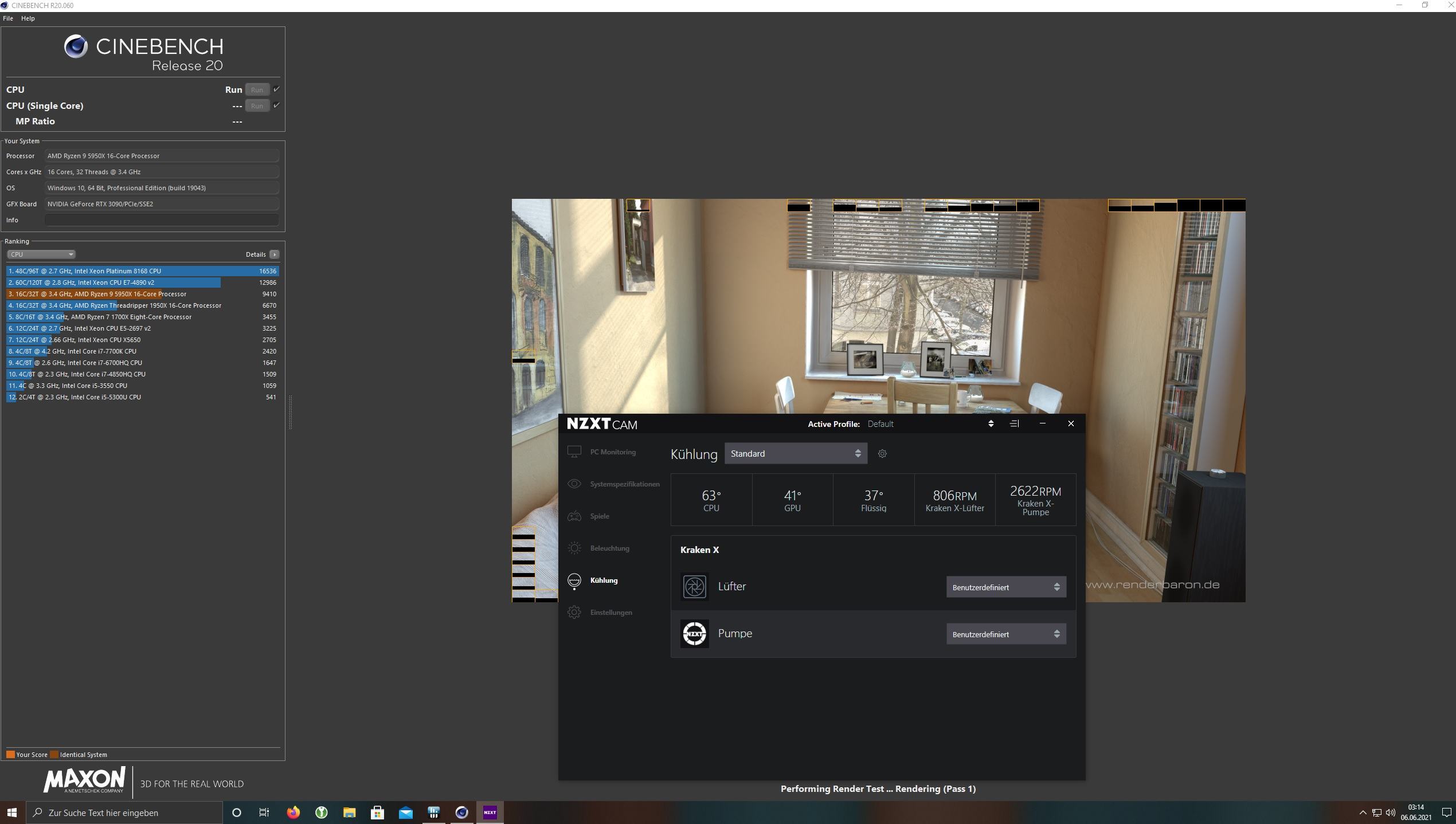Open Microsoft Store from the taskbar

[377, 812]
